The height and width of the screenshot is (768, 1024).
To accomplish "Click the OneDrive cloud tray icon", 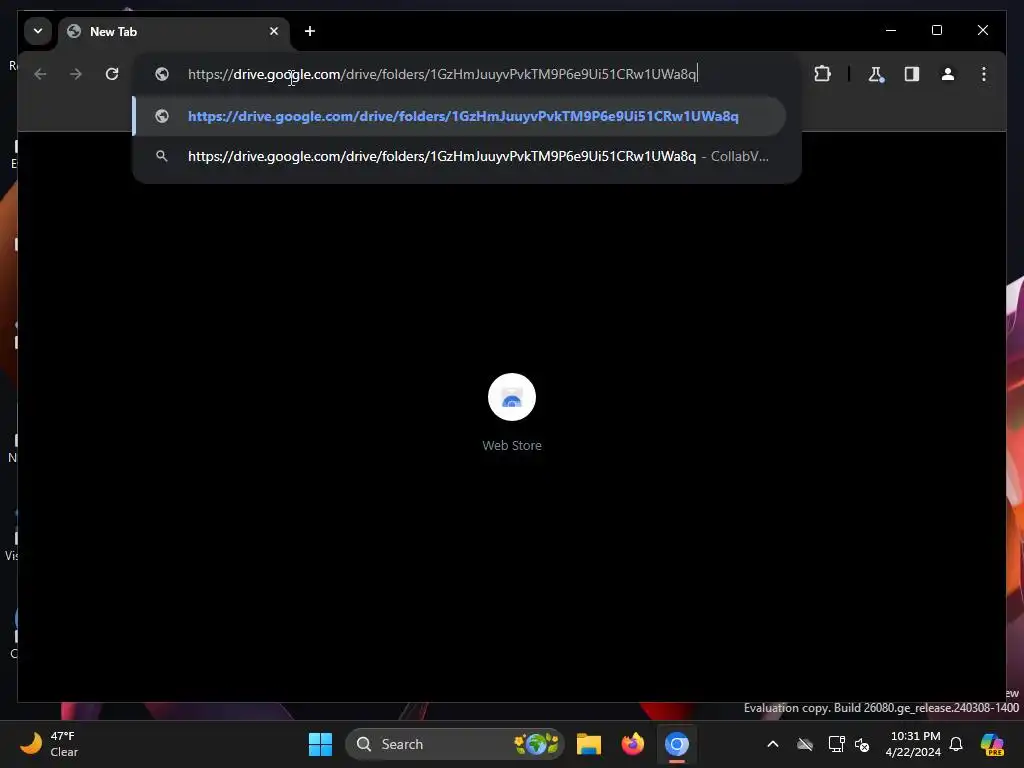I will [805, 744].
